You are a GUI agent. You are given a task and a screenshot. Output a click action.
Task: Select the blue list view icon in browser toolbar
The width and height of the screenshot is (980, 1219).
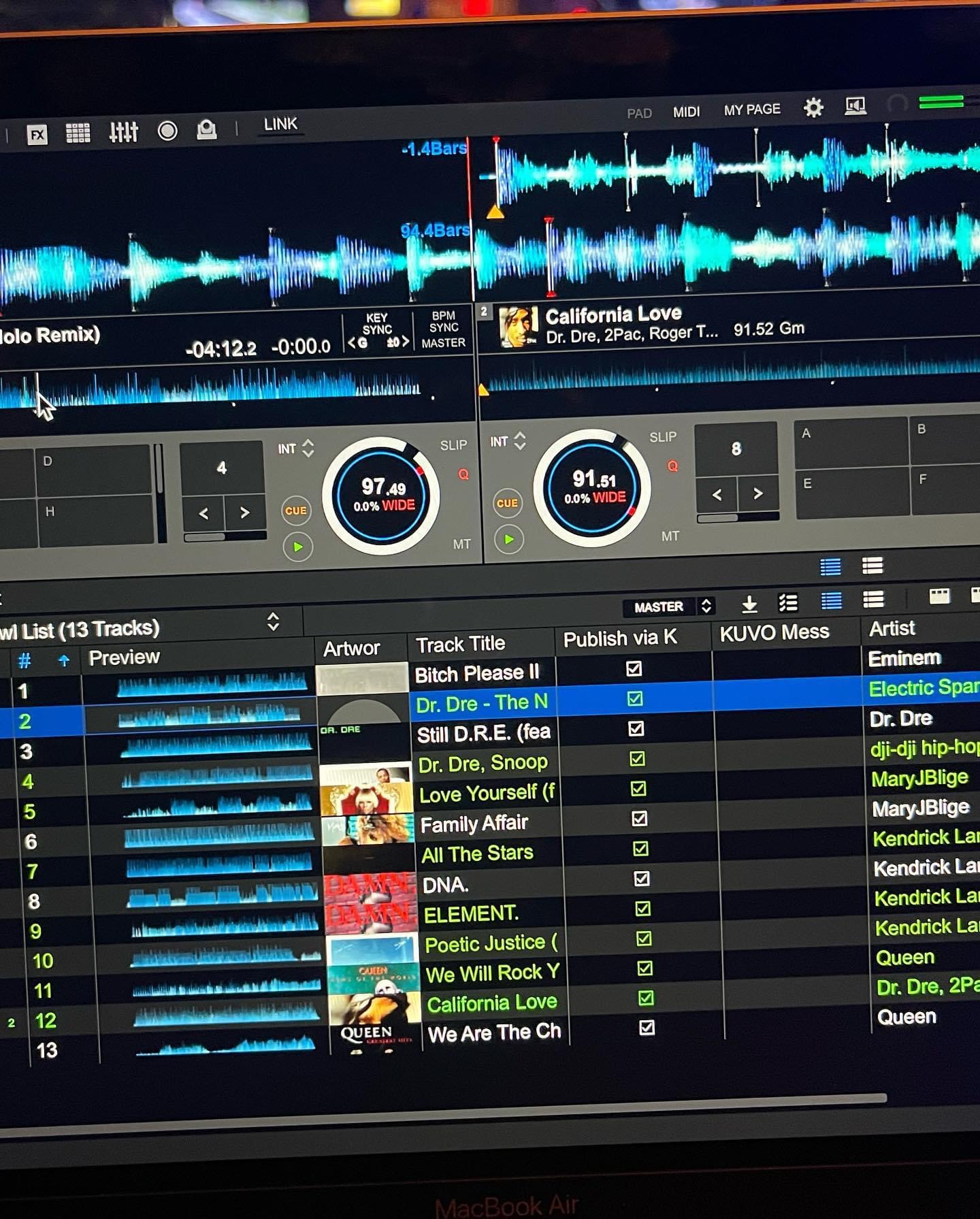tap(831, 601)
